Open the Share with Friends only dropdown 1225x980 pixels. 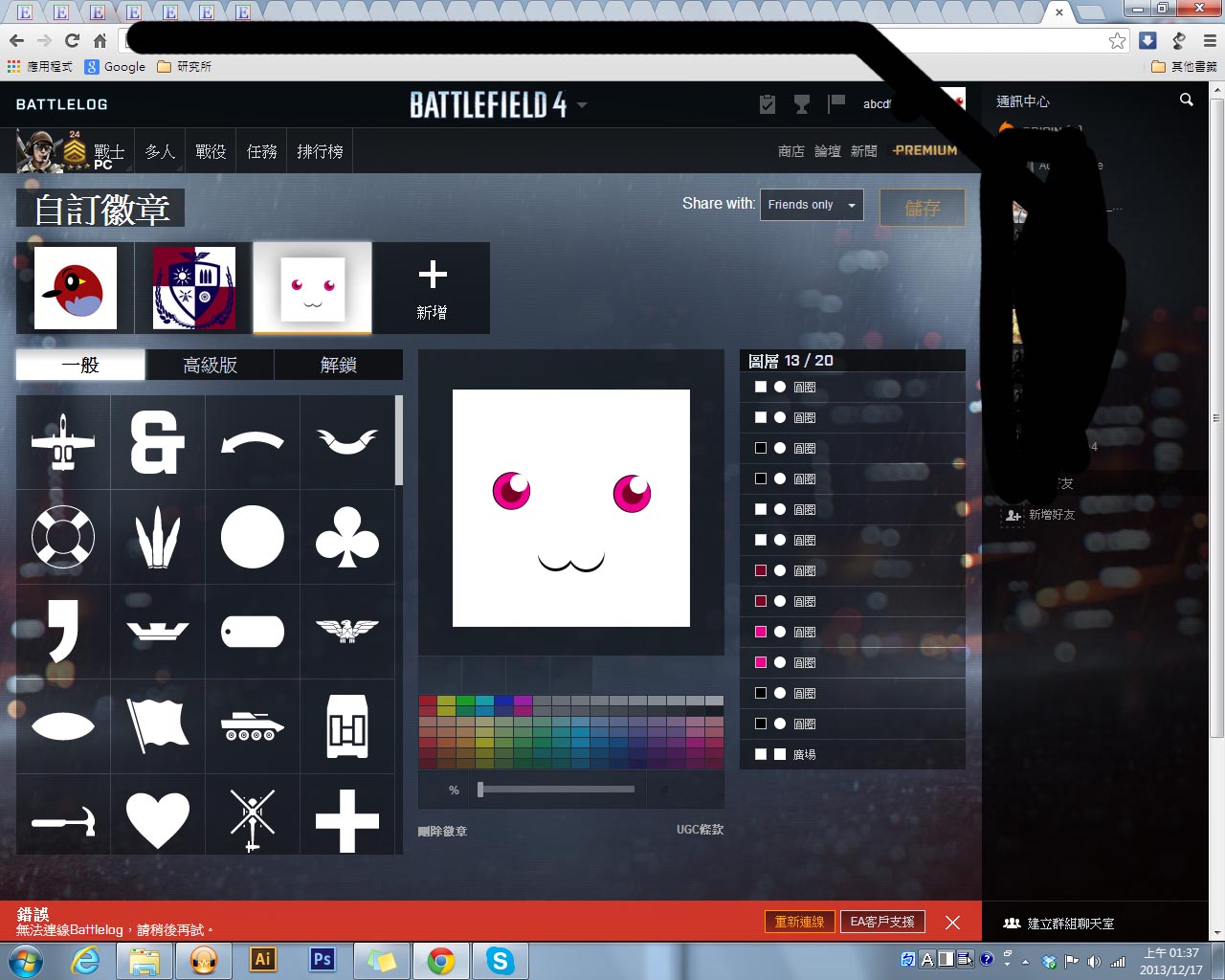[812, 205]
